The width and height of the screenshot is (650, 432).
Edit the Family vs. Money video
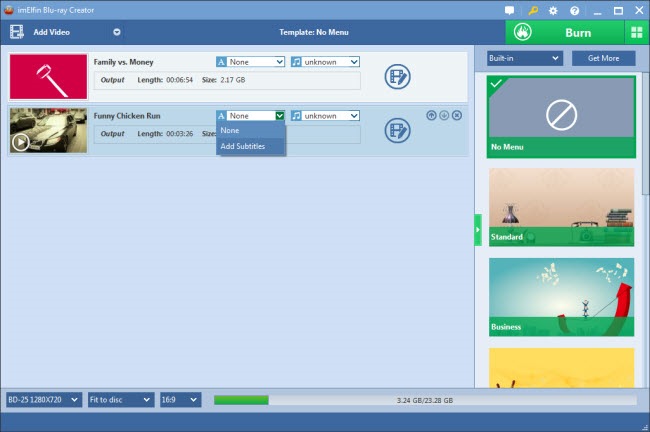point(398,77)
